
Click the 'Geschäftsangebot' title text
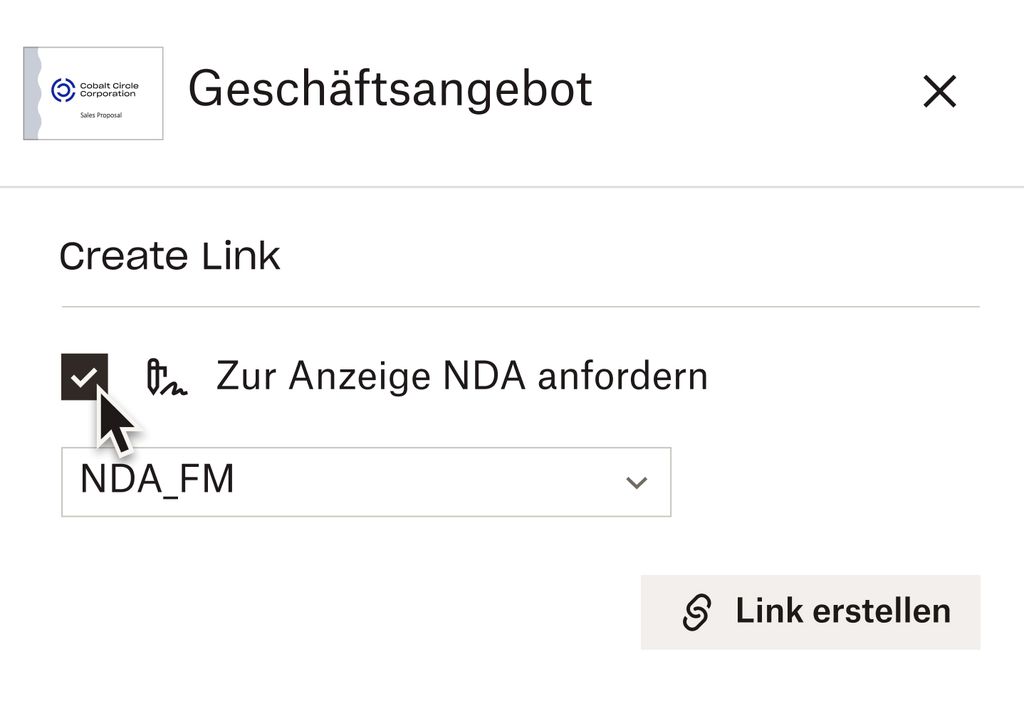coord(390,90)
